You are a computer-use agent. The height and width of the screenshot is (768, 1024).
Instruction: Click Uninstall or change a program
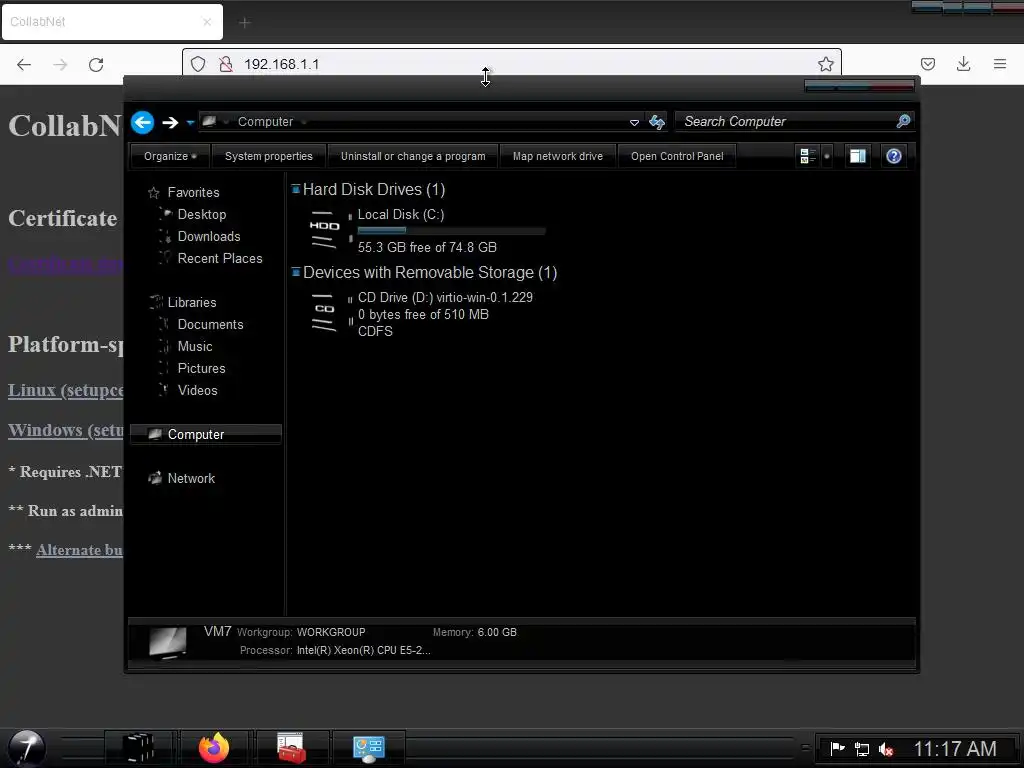click(413, 156)
